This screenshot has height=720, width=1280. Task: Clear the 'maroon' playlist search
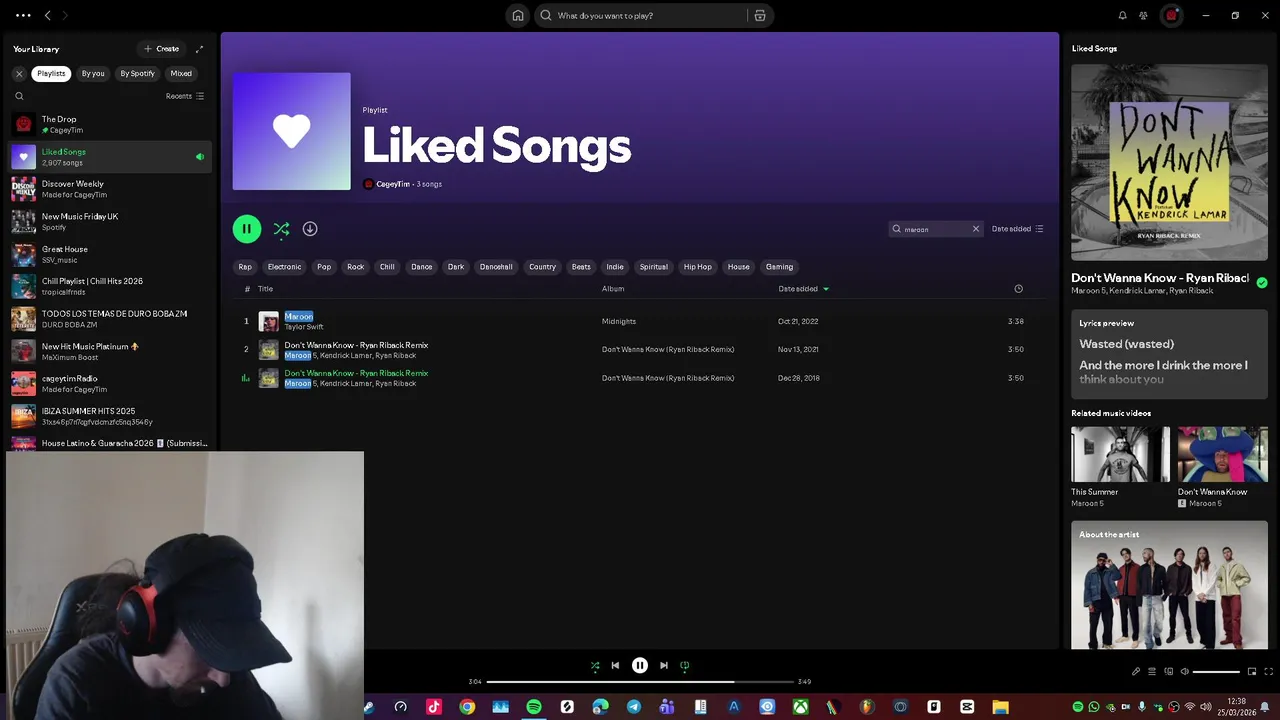coord(976,229)
